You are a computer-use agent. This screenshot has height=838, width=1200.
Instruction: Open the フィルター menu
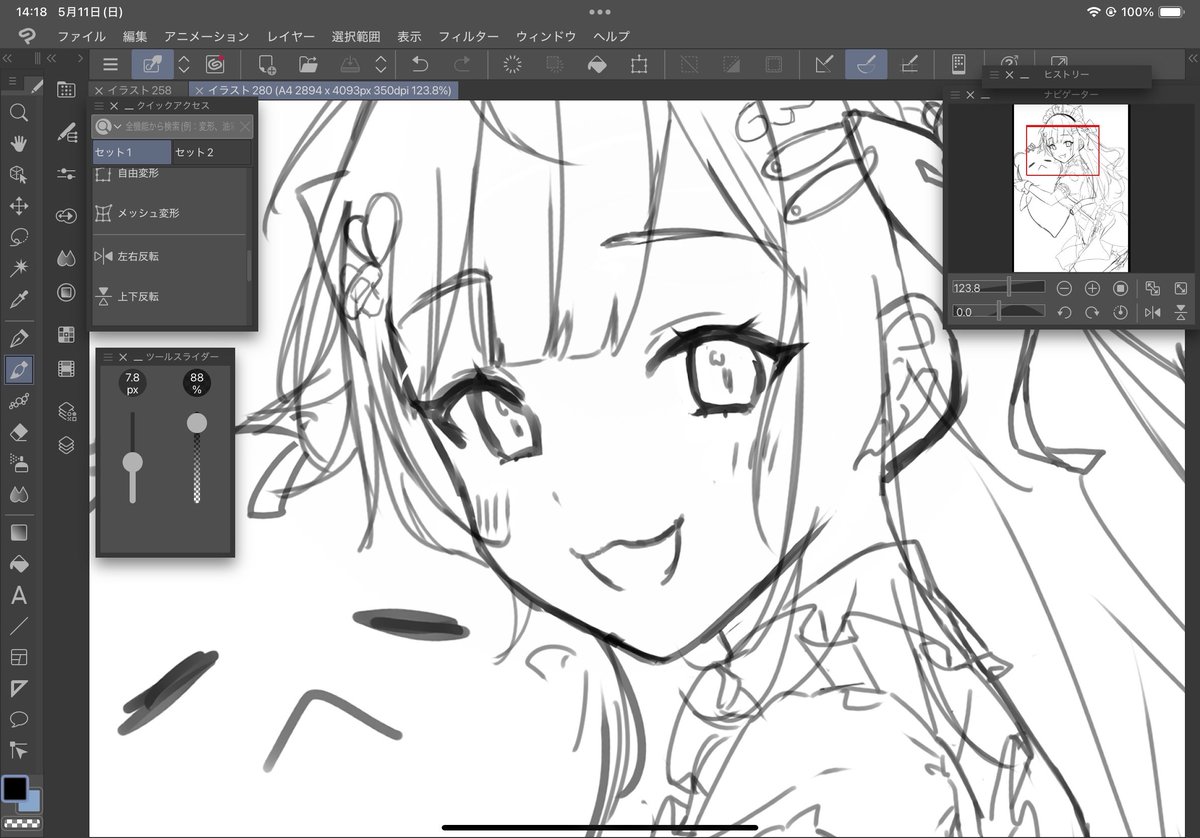click(x=468, y=36)
